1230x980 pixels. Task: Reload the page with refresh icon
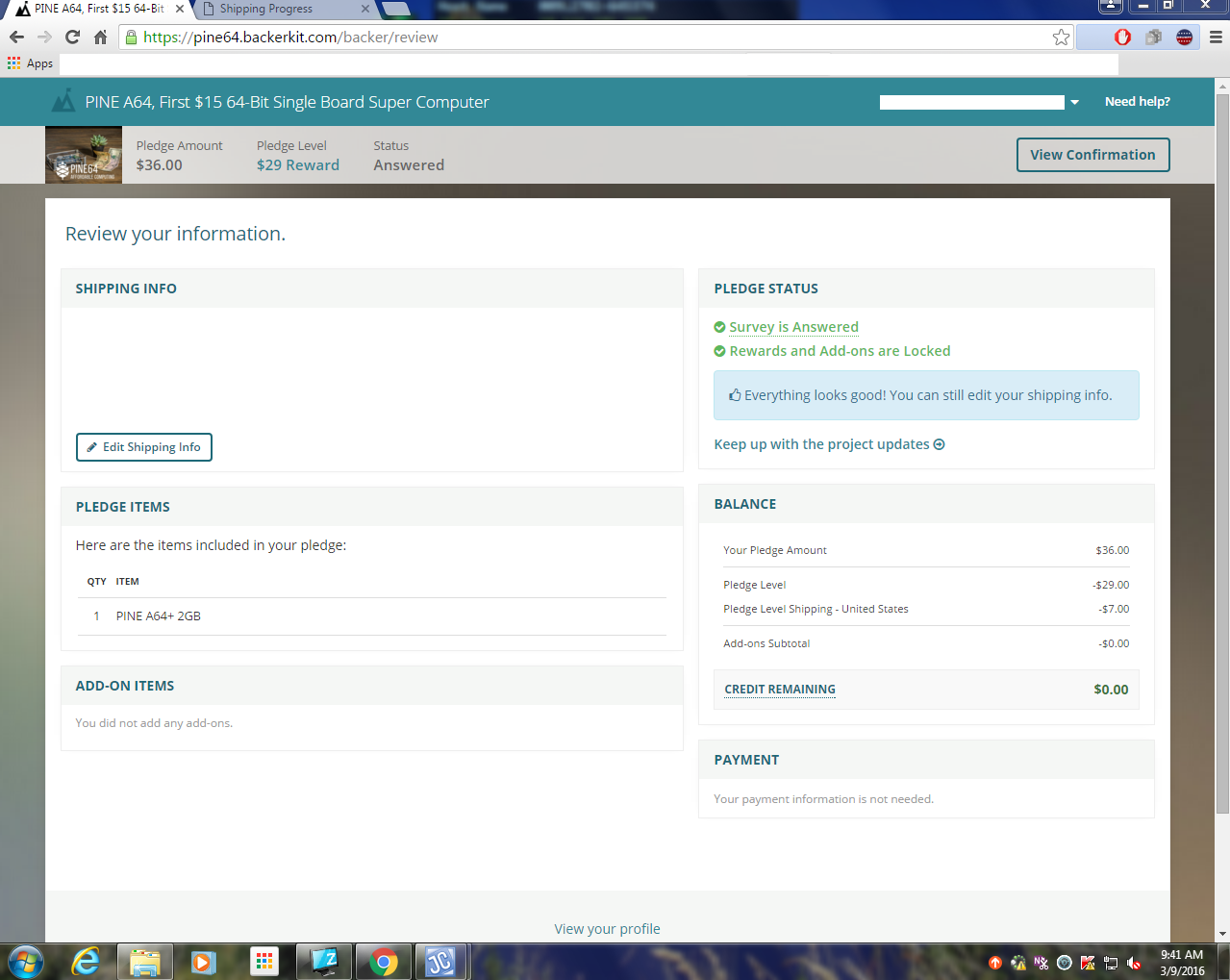coord(72,38)
